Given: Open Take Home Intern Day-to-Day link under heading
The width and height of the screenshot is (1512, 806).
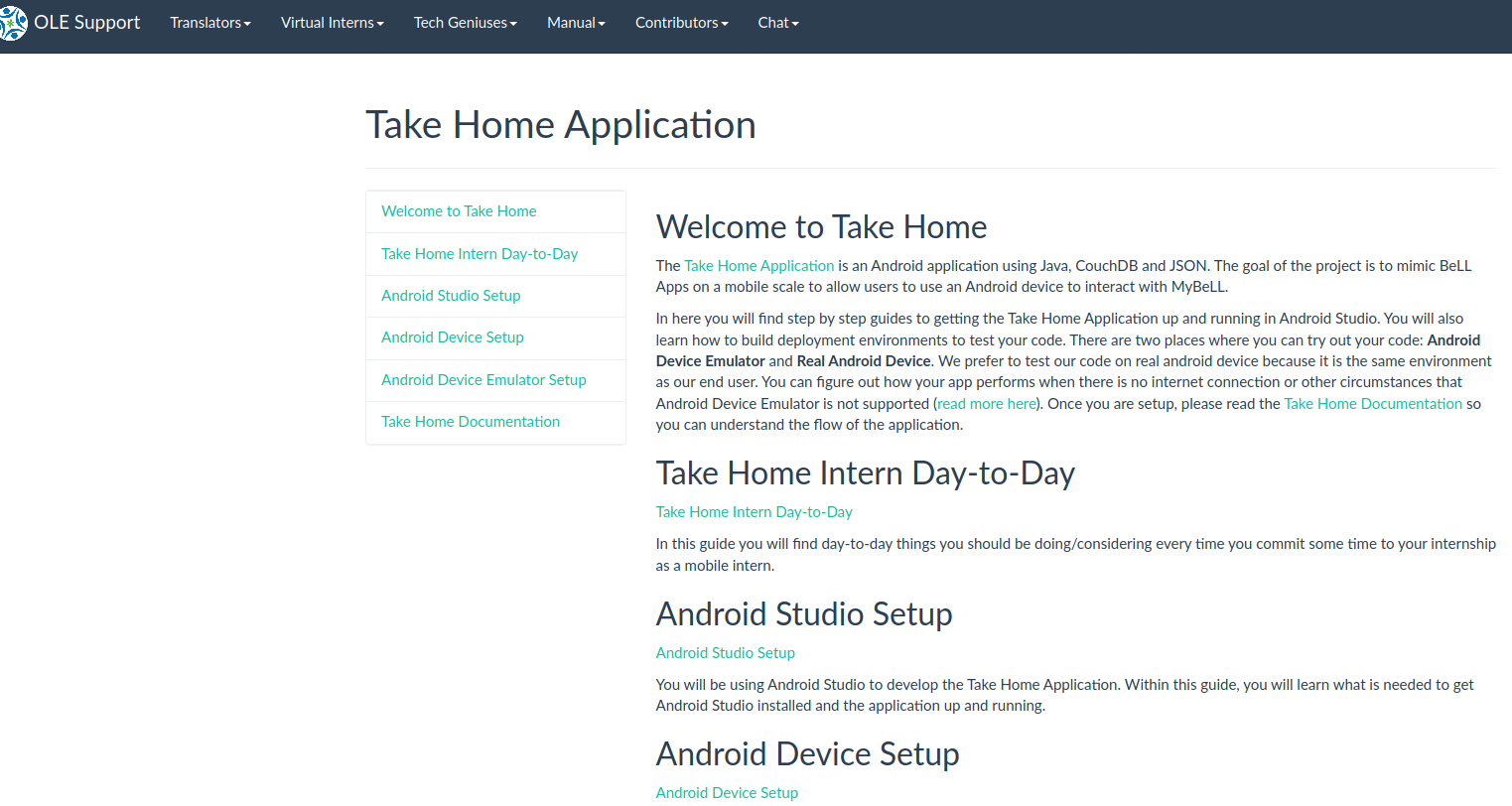Looking at the screenshot, I should coord(755,512).
